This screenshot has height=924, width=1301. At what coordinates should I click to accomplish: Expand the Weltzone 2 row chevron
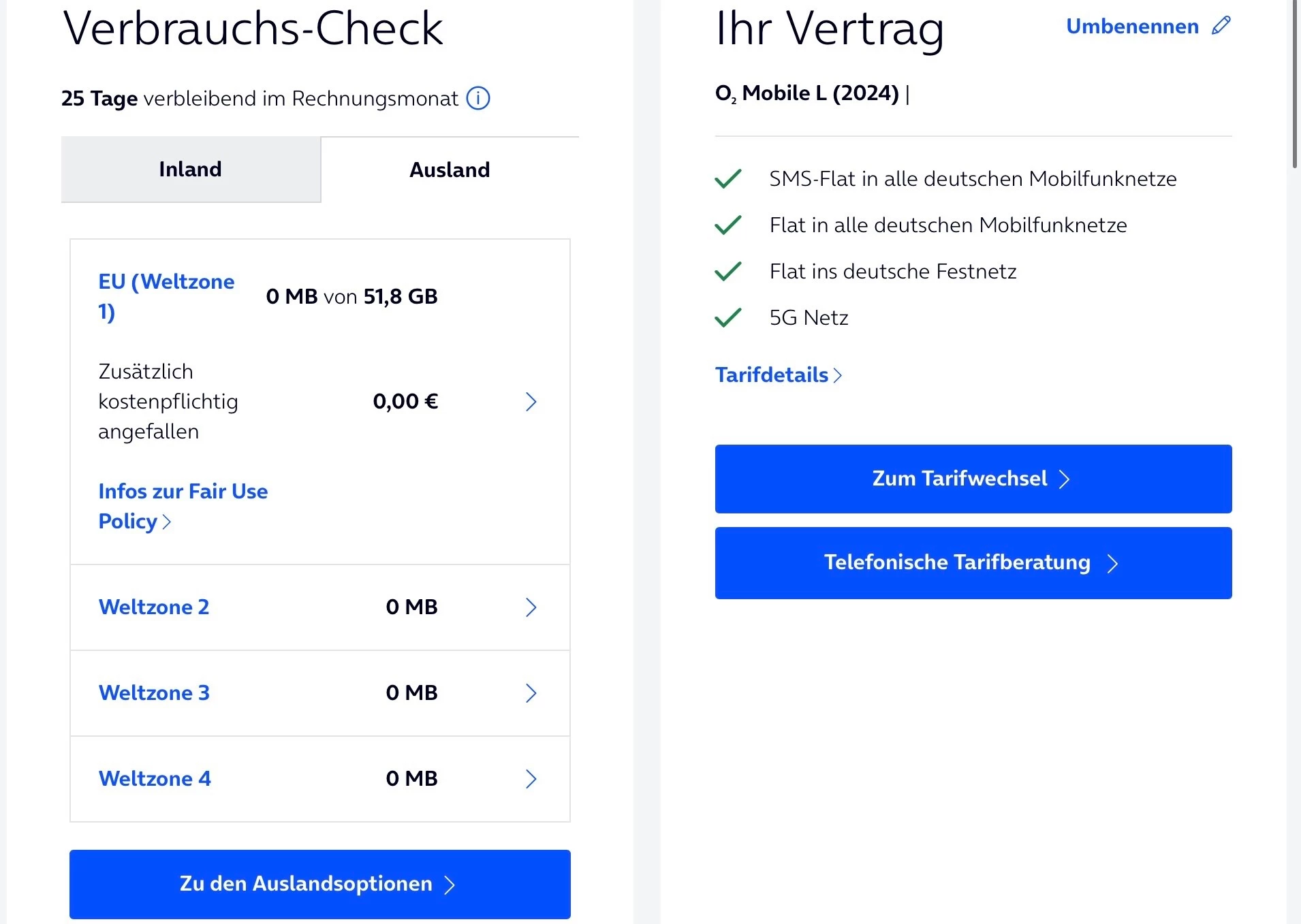pos(531,607)
